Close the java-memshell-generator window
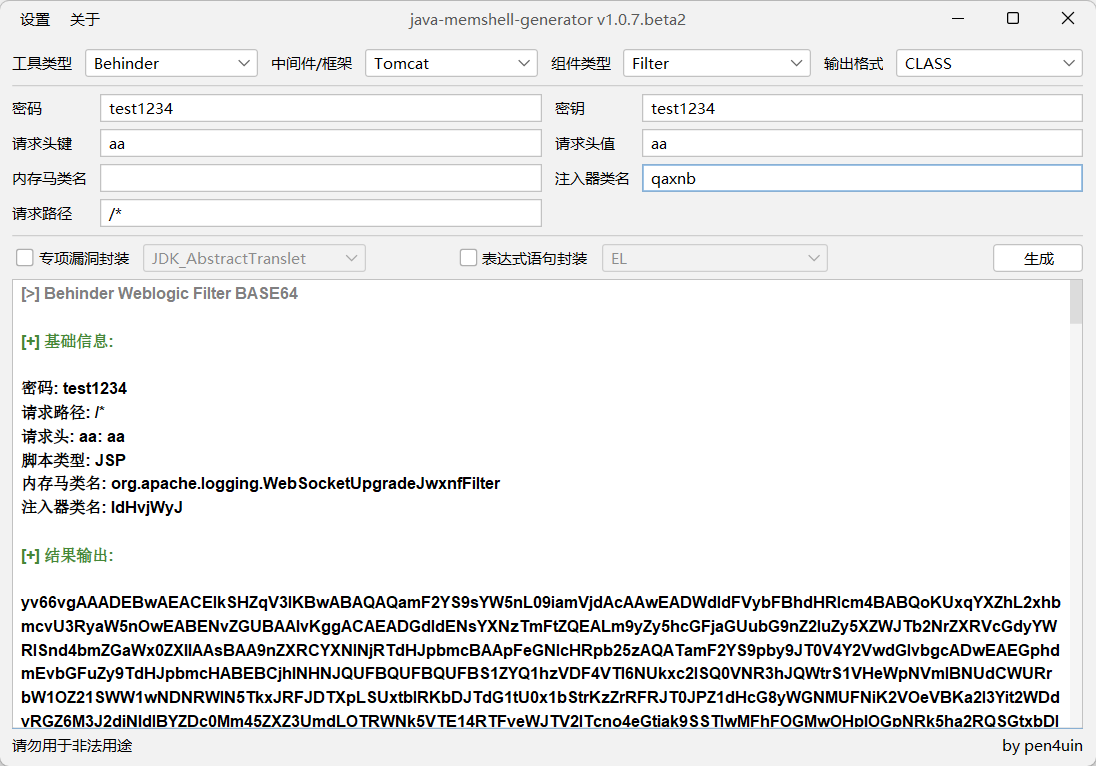Screen dimensions: 1096x766 1067,19
